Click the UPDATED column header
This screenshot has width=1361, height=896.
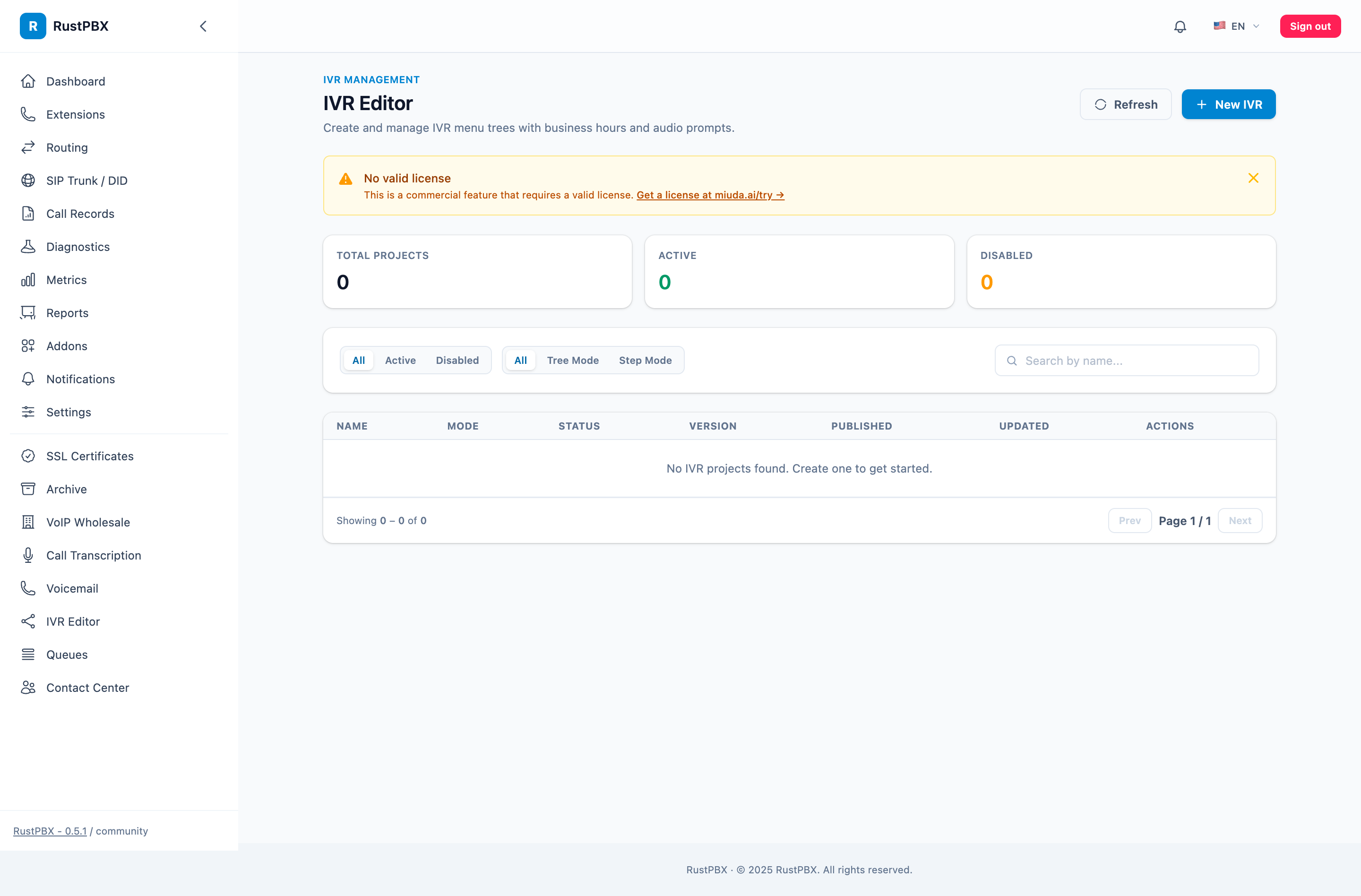pyautogui.click(x=1024, y=426)
